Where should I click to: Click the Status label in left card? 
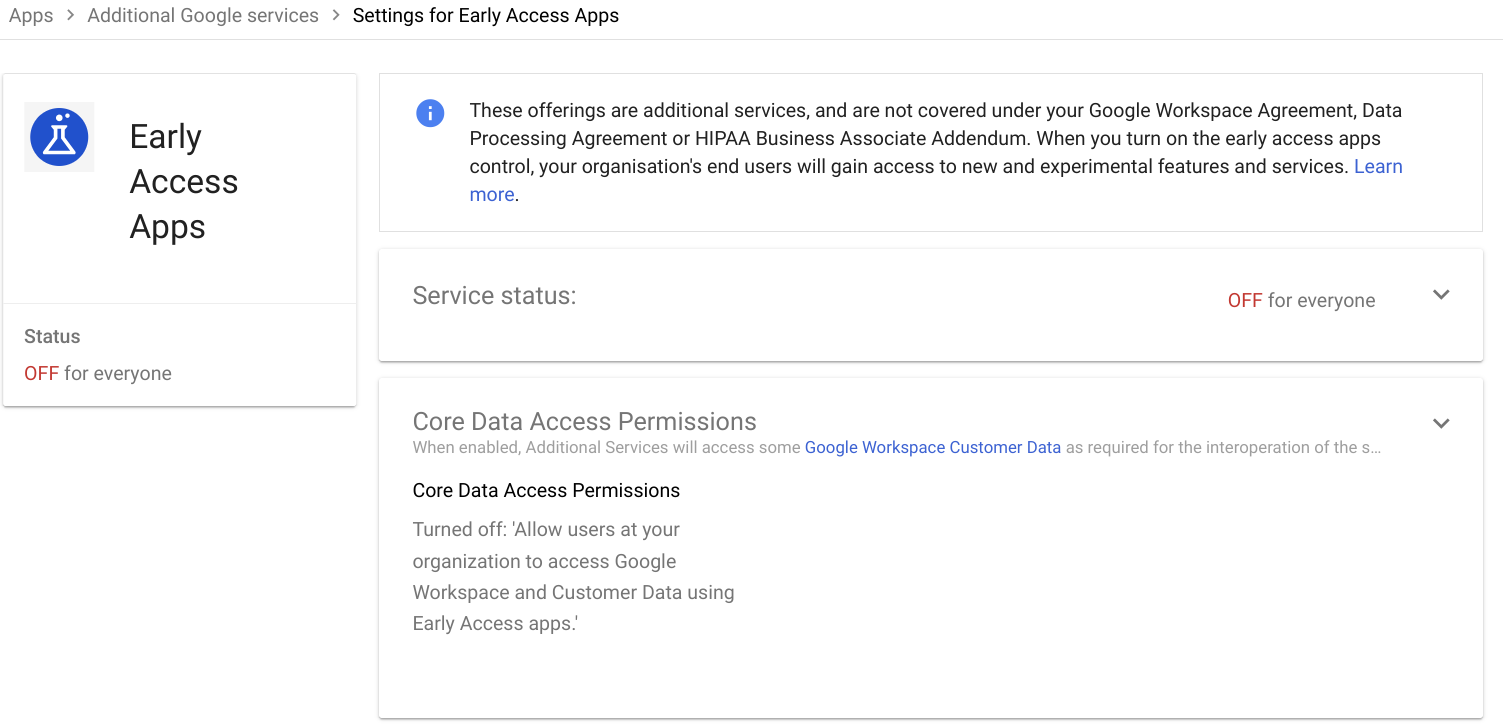coord(52,336)
